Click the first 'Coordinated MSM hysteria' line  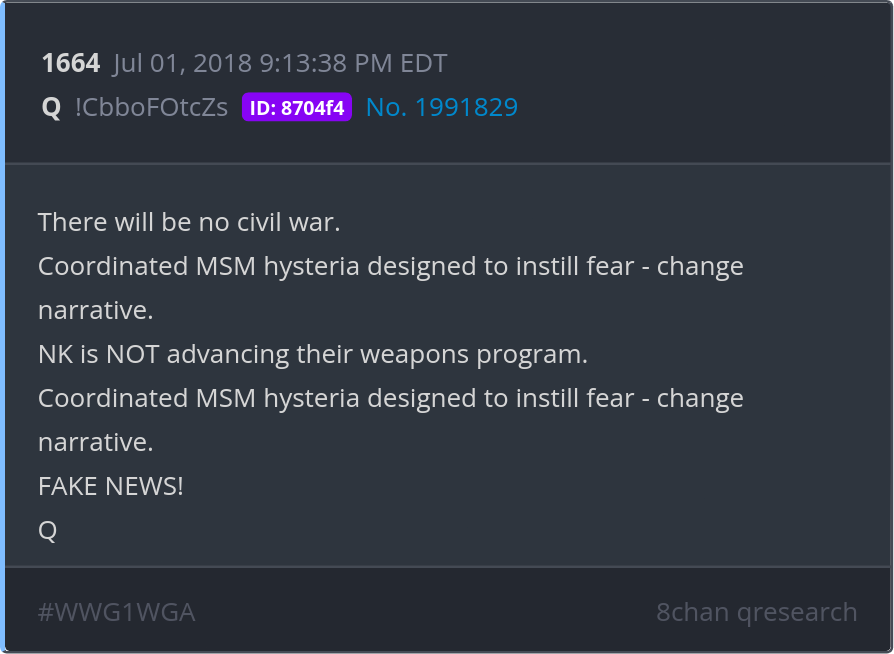click(391, 266)
